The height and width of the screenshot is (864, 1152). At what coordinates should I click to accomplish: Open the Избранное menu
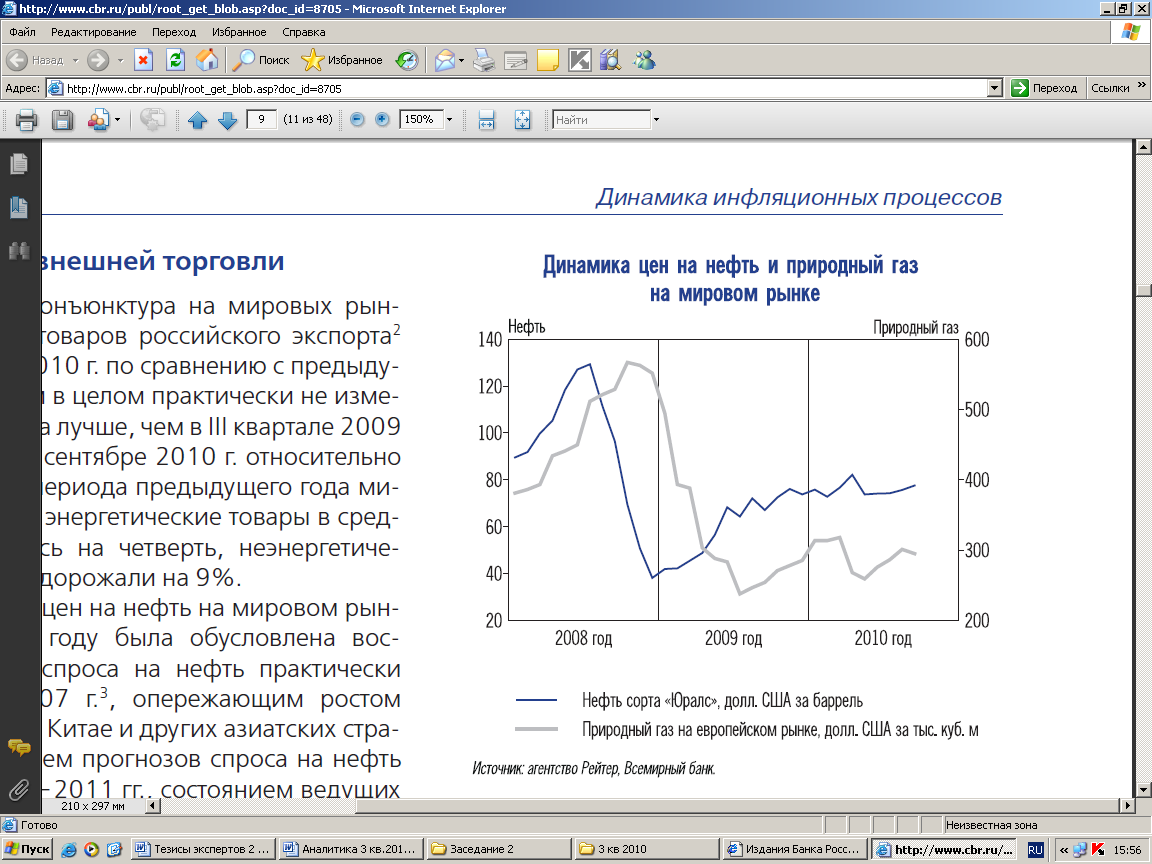(239, 32)
